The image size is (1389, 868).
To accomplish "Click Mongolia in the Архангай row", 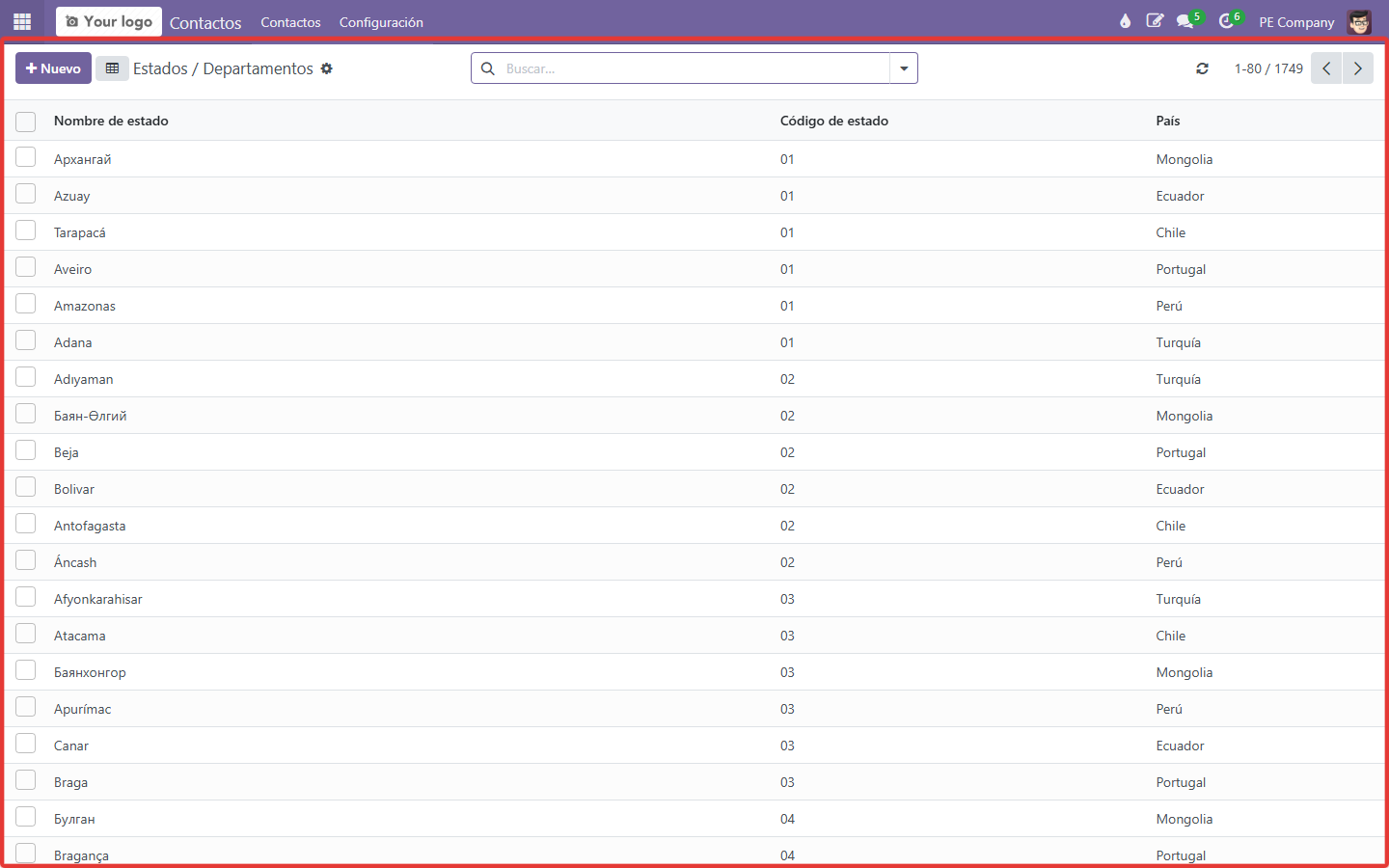I will pos(1185,159).
